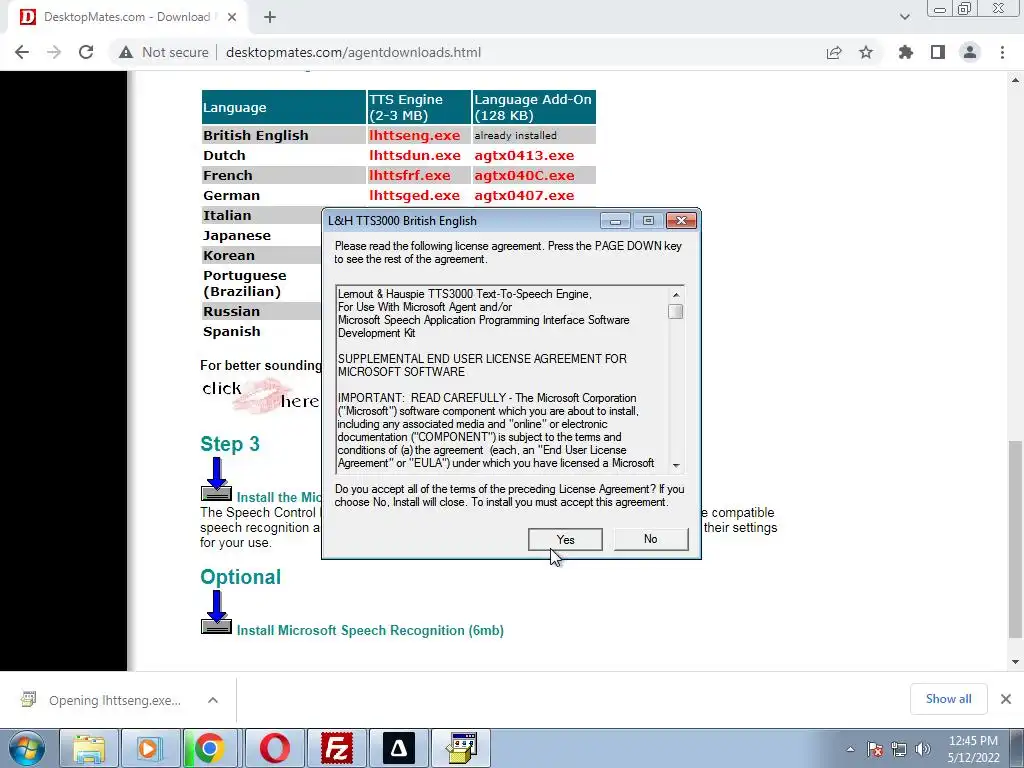Viewport: 1024px width, 768px height.
Task: Switch to Chrome in the taskbar
Action: tap(209, 748)
